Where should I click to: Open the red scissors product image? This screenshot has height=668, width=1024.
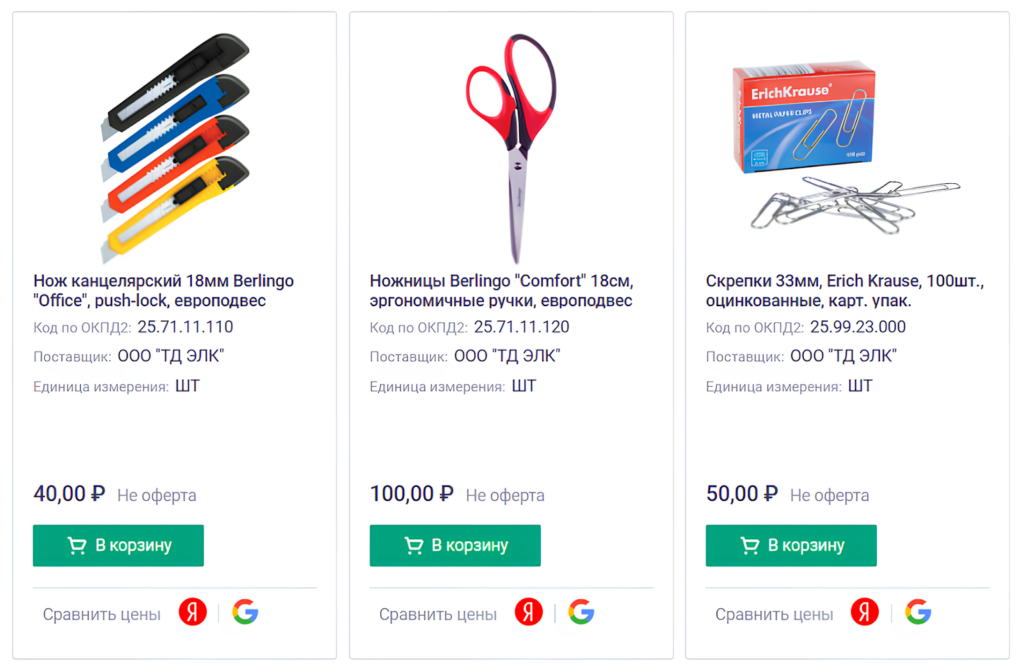point(511,147)
